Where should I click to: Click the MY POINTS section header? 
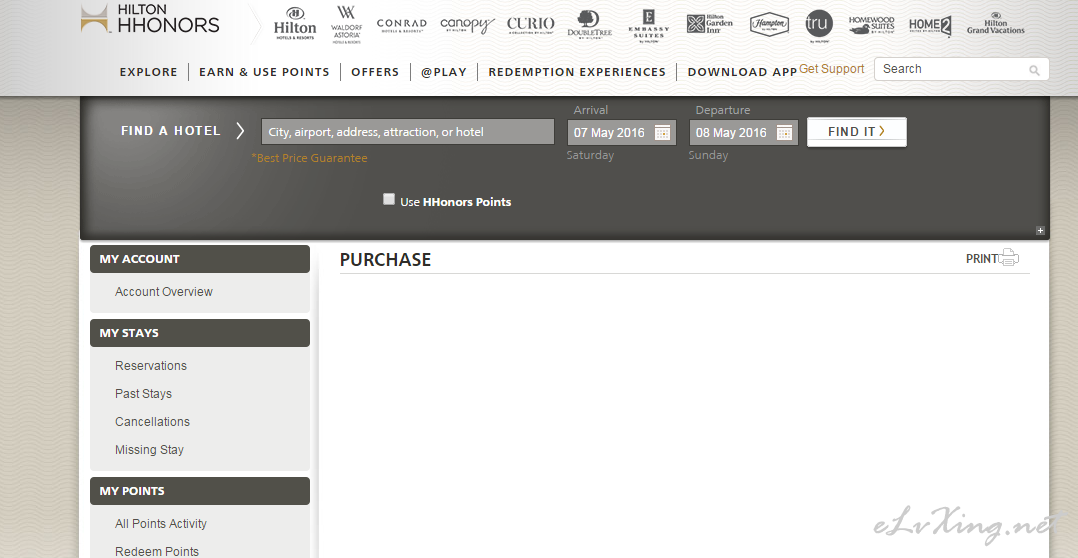tap(200, 491)
